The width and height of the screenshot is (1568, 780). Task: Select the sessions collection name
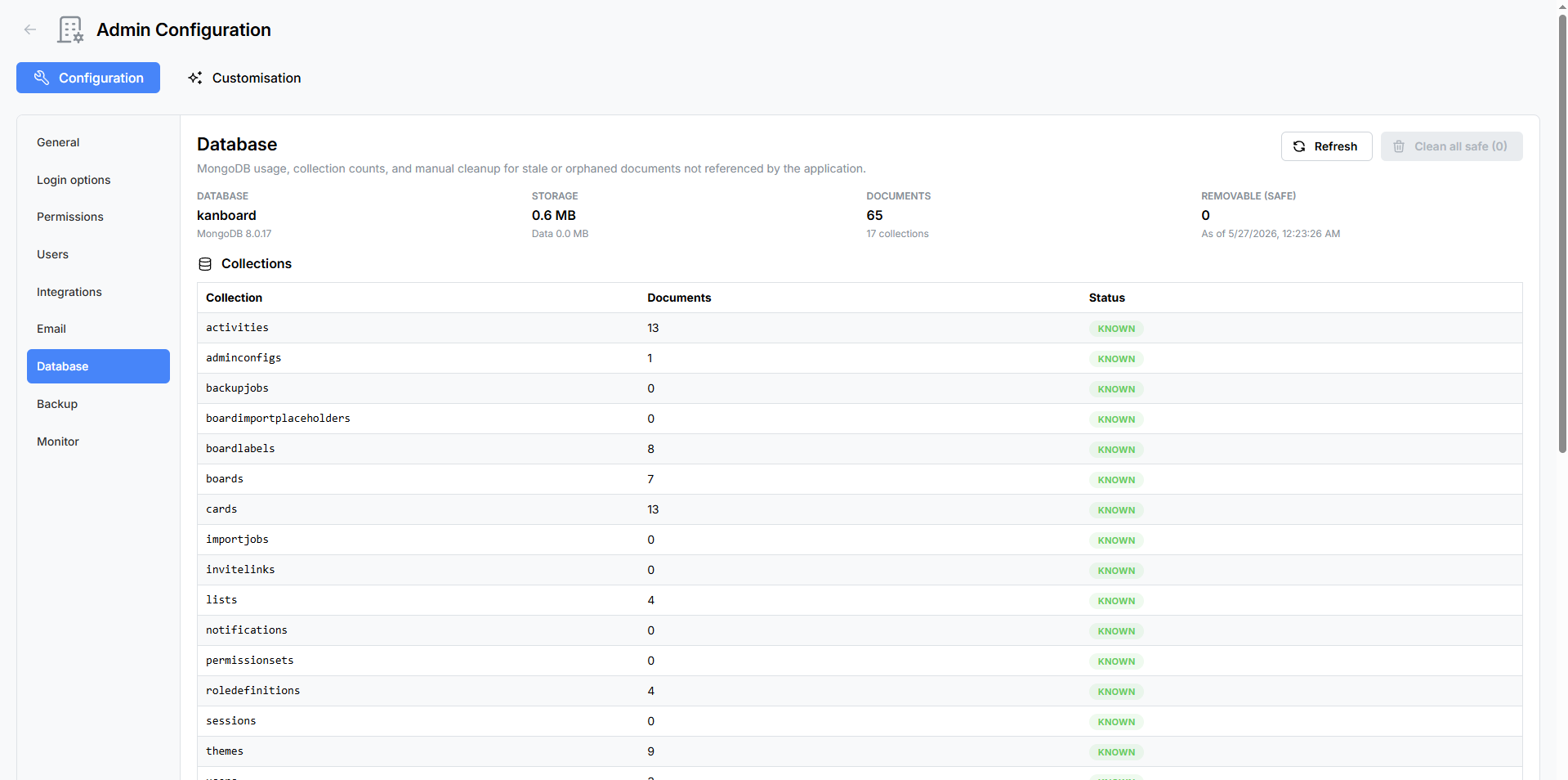pos(230,721)
